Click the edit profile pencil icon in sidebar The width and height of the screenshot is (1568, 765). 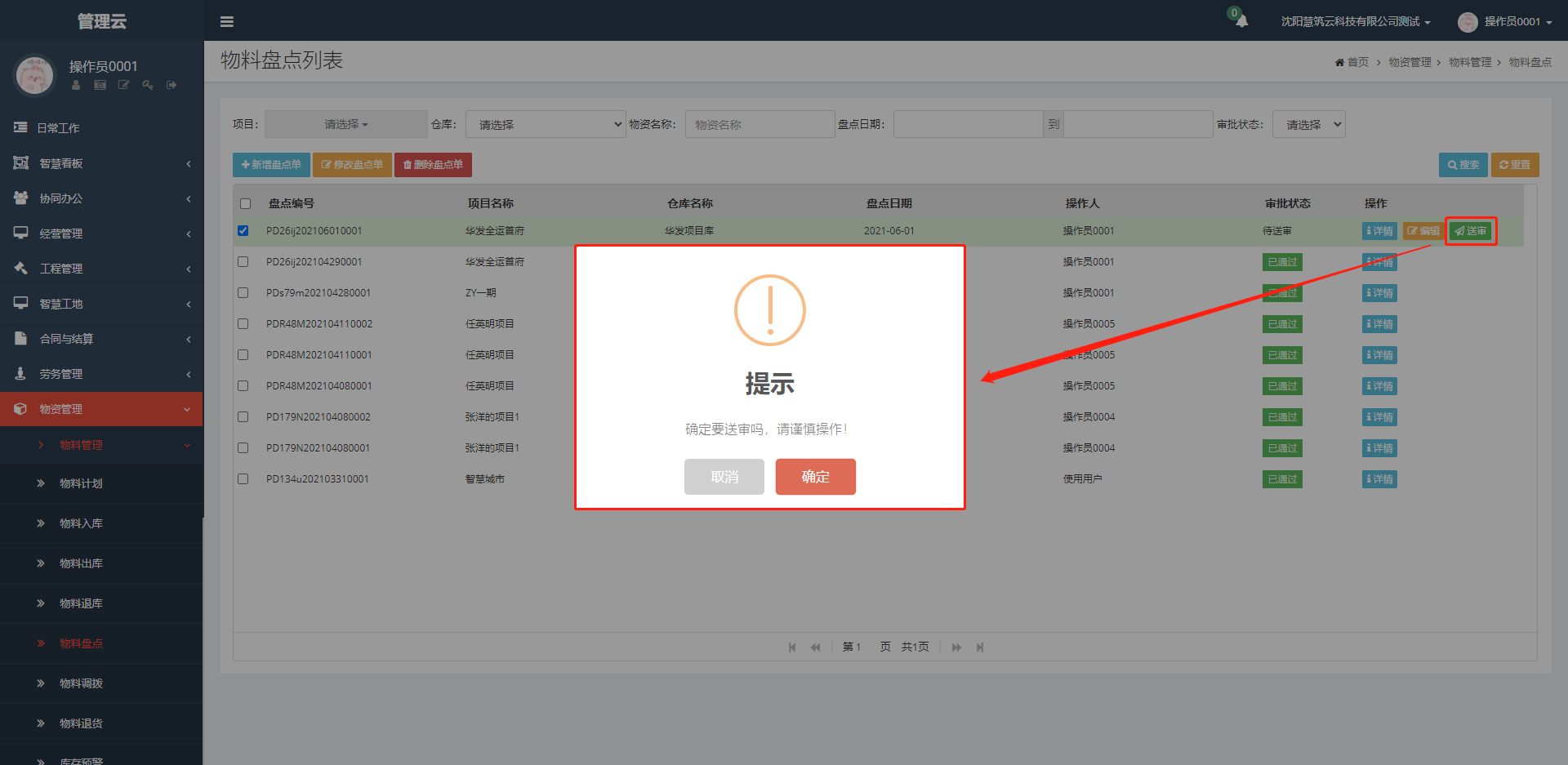tap(123, 85)
